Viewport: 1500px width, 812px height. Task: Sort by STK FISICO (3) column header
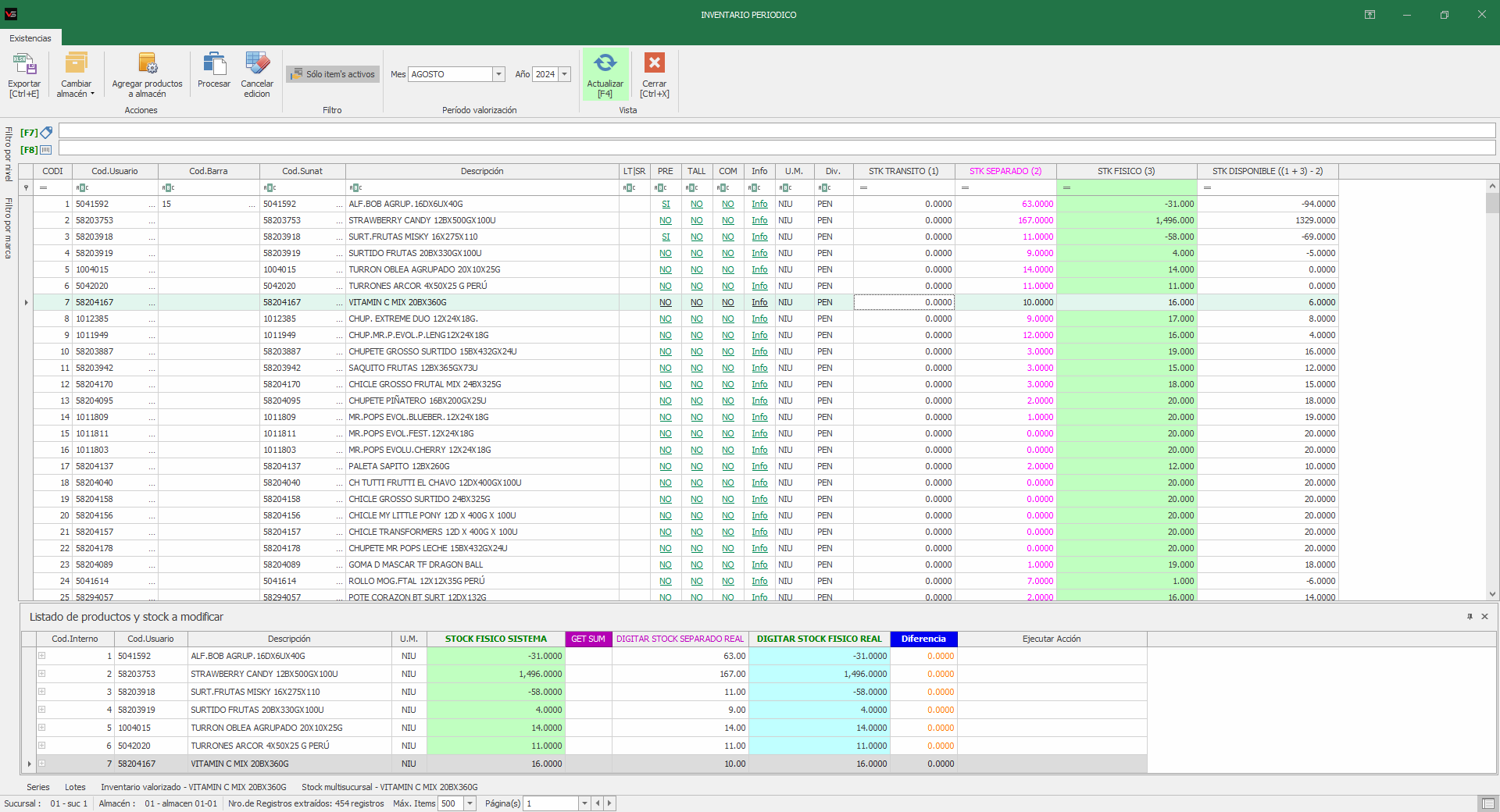click(1127, 171)
